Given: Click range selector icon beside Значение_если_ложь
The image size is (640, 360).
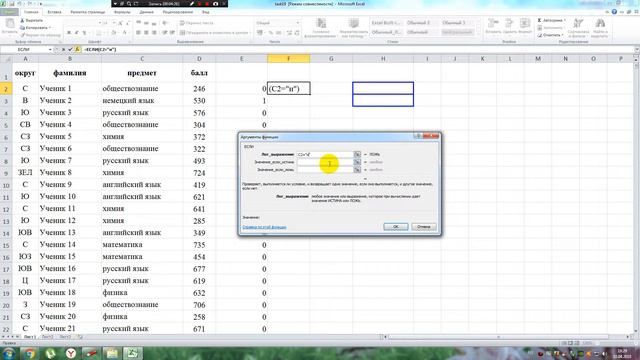Looking at the screenshot, I should [357, 169].
